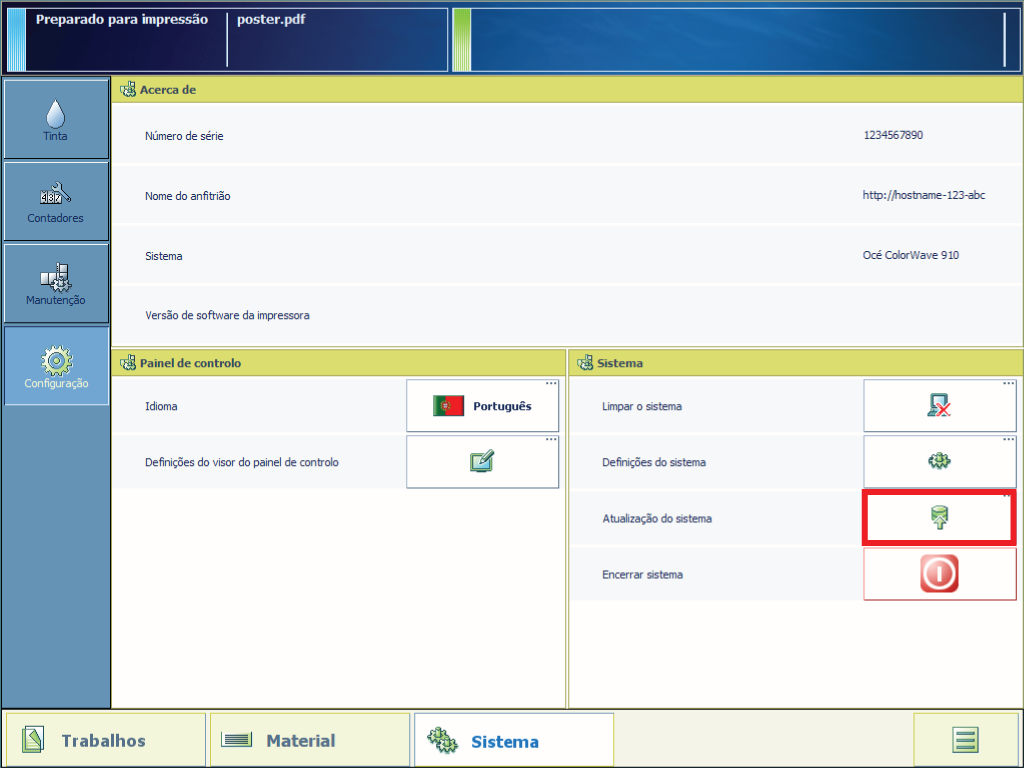Click the poster.pdf job name in status bar
Viewport: 1024px width, 768px height.
coord(271,20)
